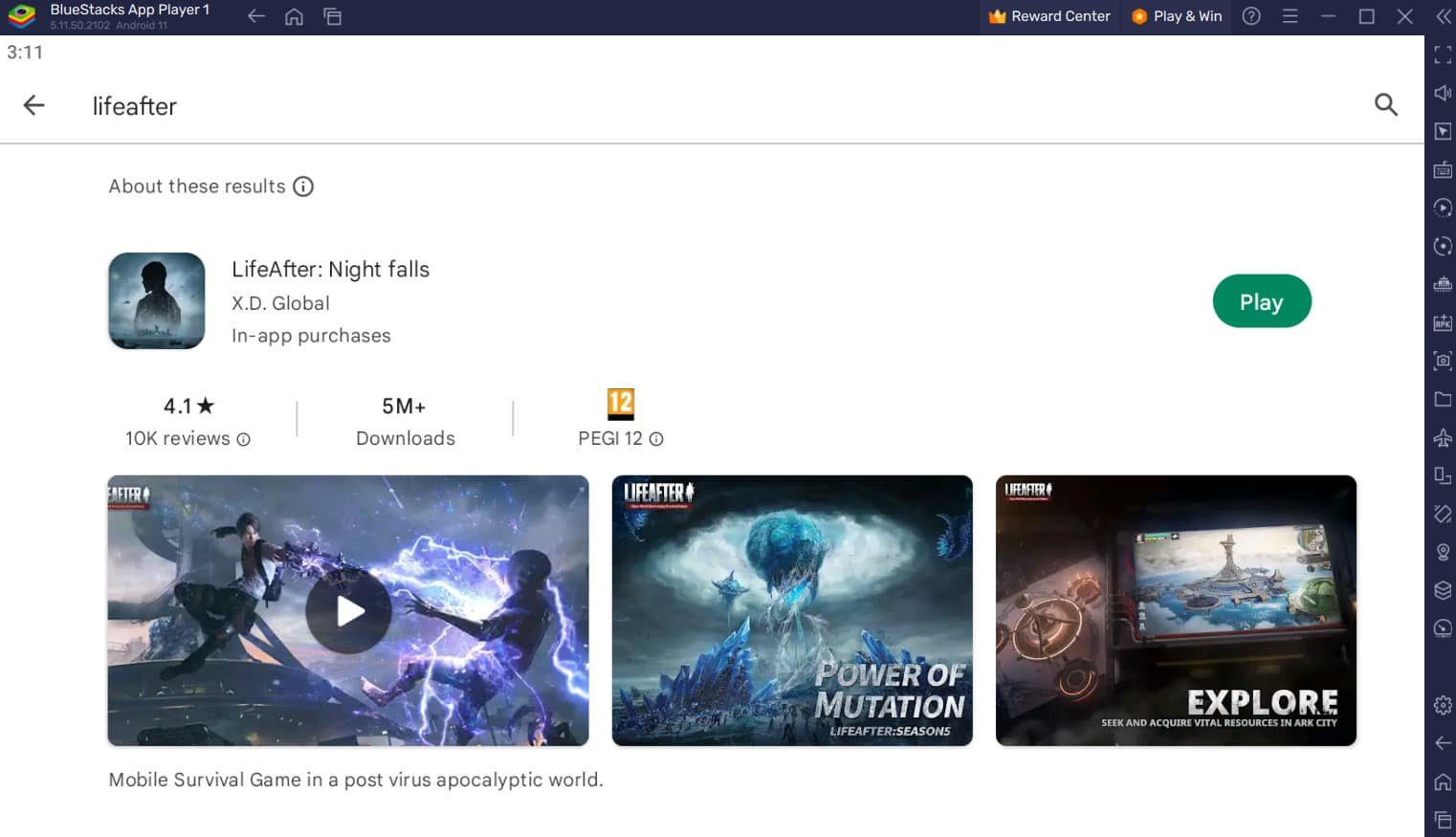Open the sidebar layers stack icon
Image resolution: width=1456 pixels, height=837 pixels.
click(1443, 590)
